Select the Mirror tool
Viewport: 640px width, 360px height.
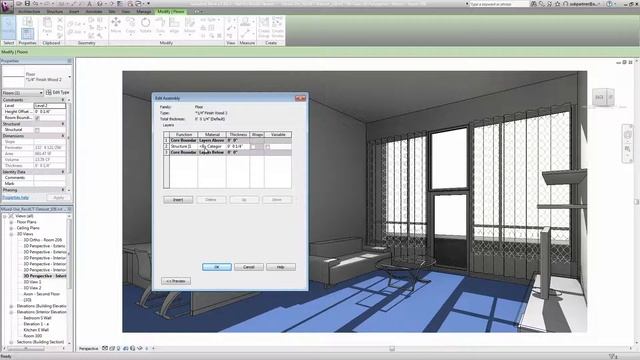click(190, 25)
